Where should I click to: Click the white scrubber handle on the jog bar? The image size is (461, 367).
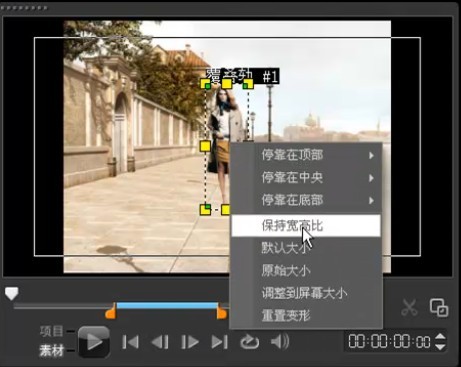pyautogui.click(x=12, y=293)
